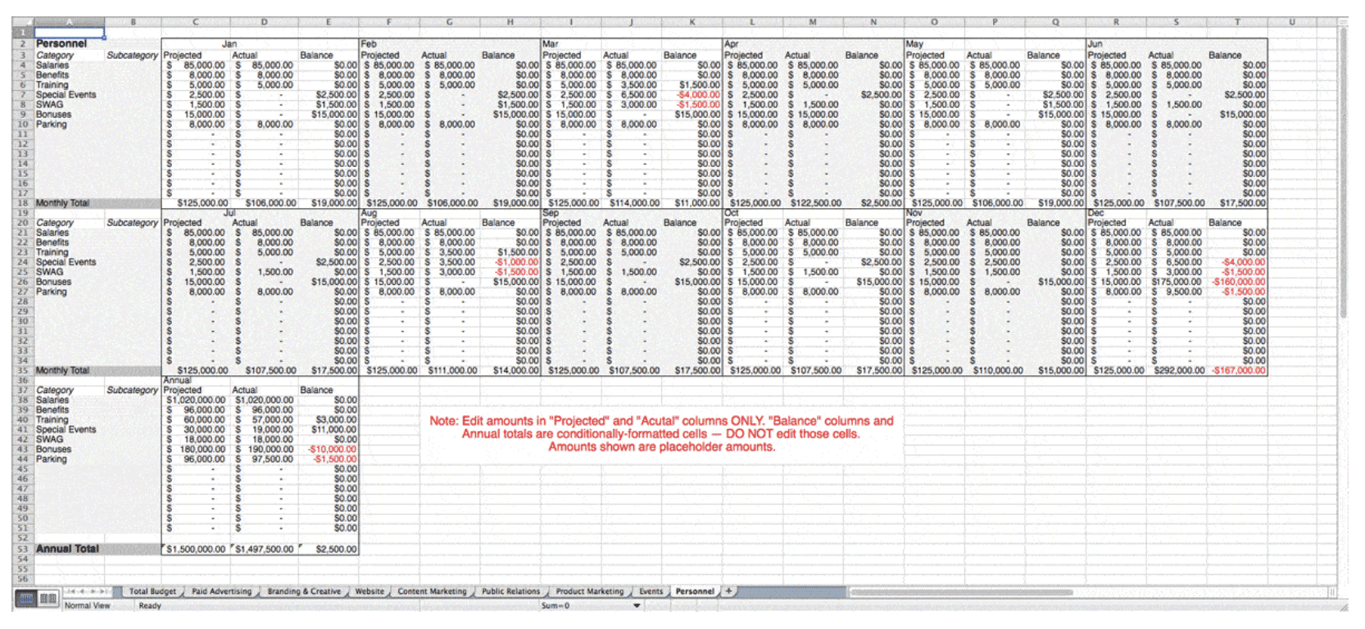Select the $114,000.00 March actual total
The height and width of the screenshot is (629, 1365).
[x=632, y=202]
